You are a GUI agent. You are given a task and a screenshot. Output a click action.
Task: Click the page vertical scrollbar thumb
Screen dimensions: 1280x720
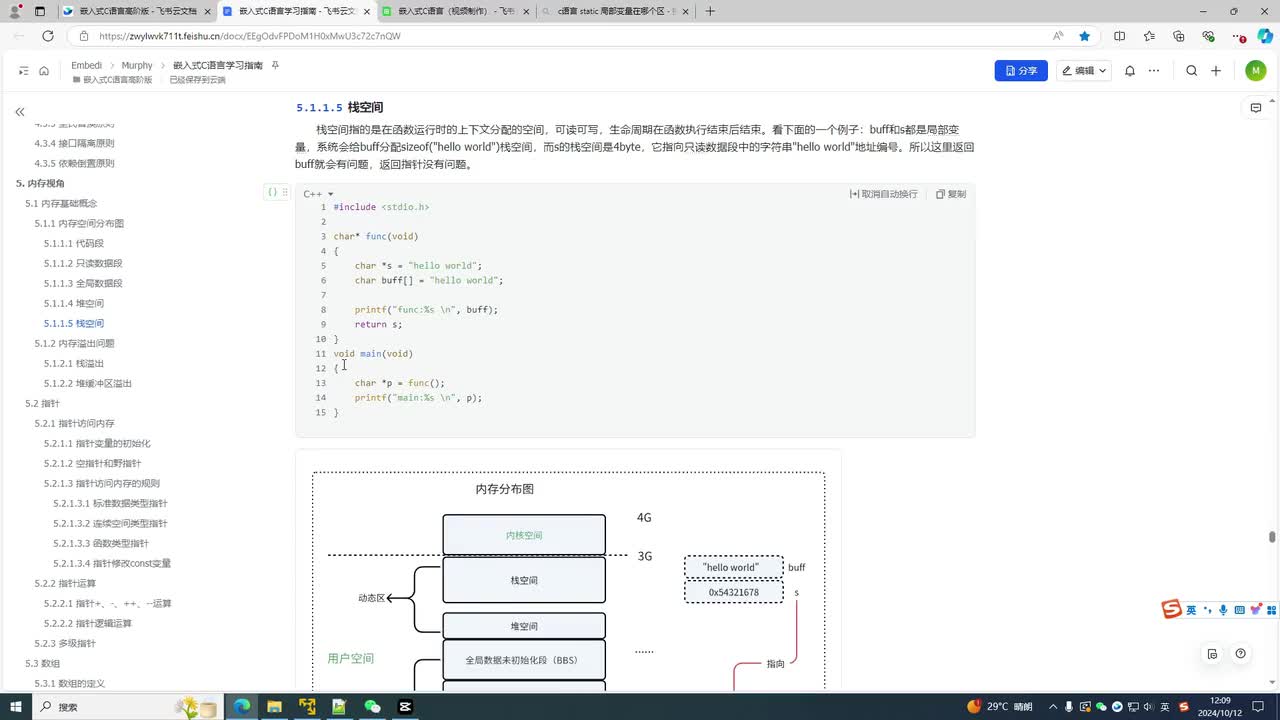click(x=1272, y=537)
